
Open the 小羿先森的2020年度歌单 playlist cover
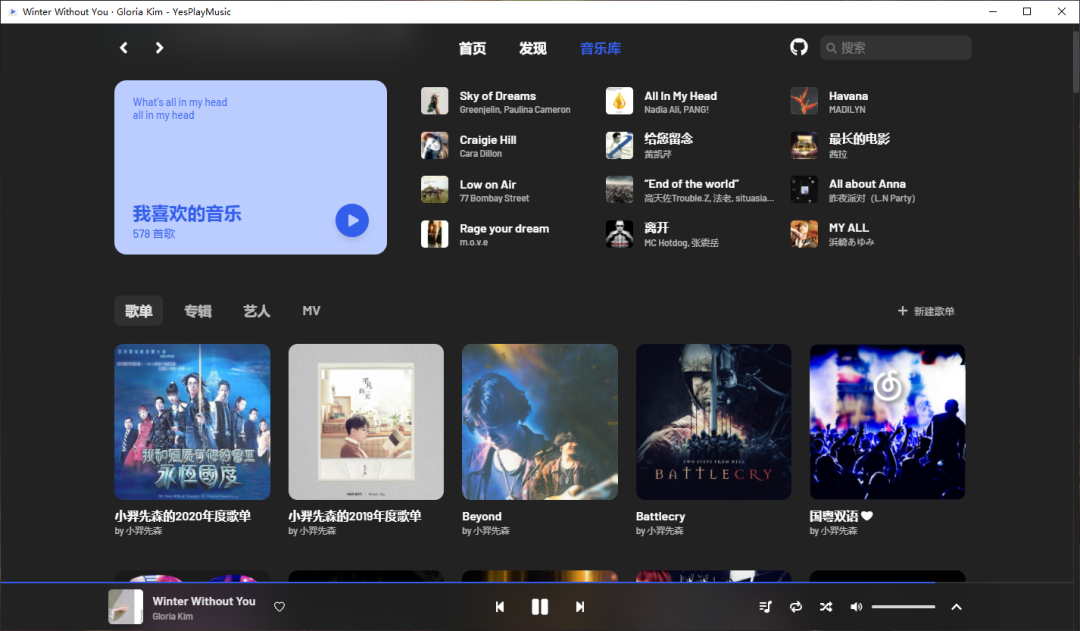pos(192,422)
